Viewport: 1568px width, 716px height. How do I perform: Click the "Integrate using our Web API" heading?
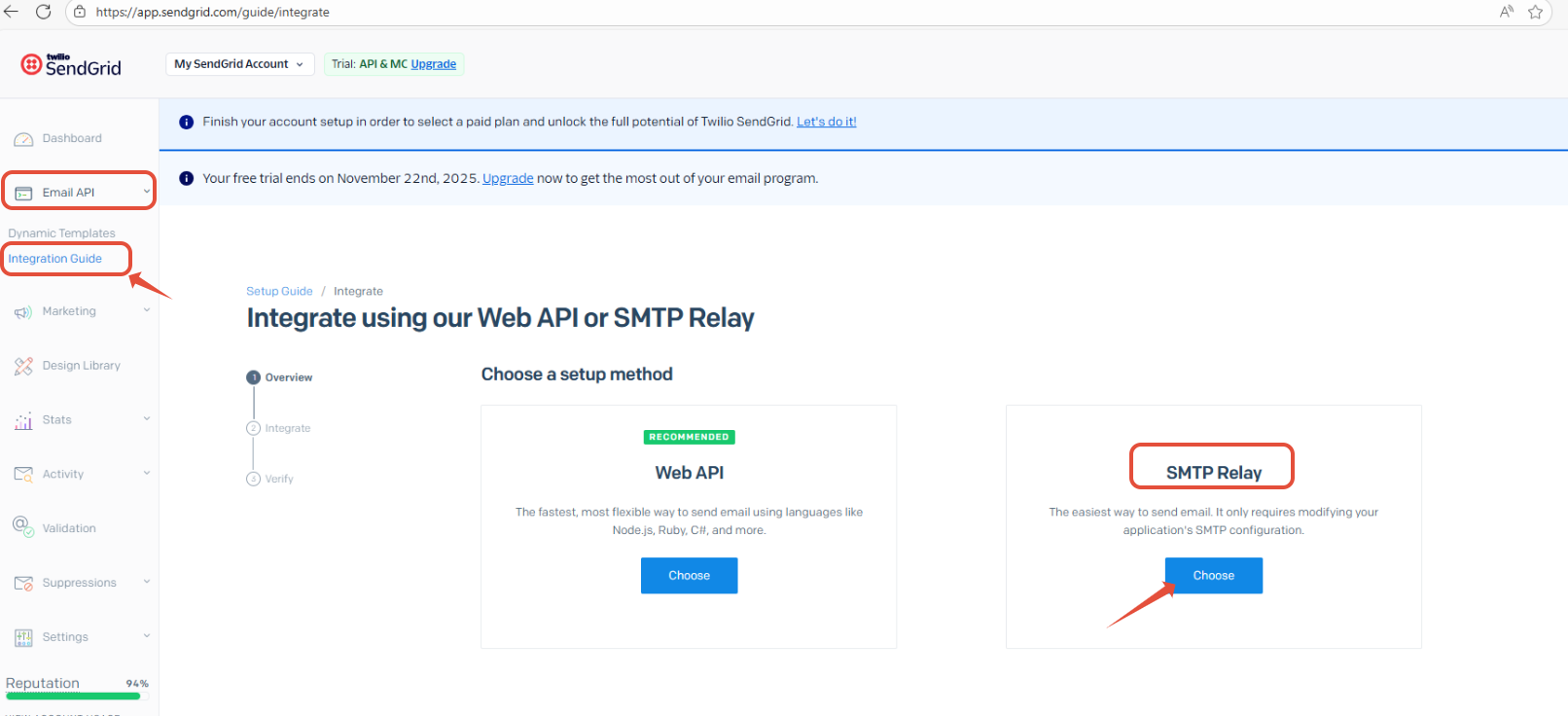click(500, 318)
